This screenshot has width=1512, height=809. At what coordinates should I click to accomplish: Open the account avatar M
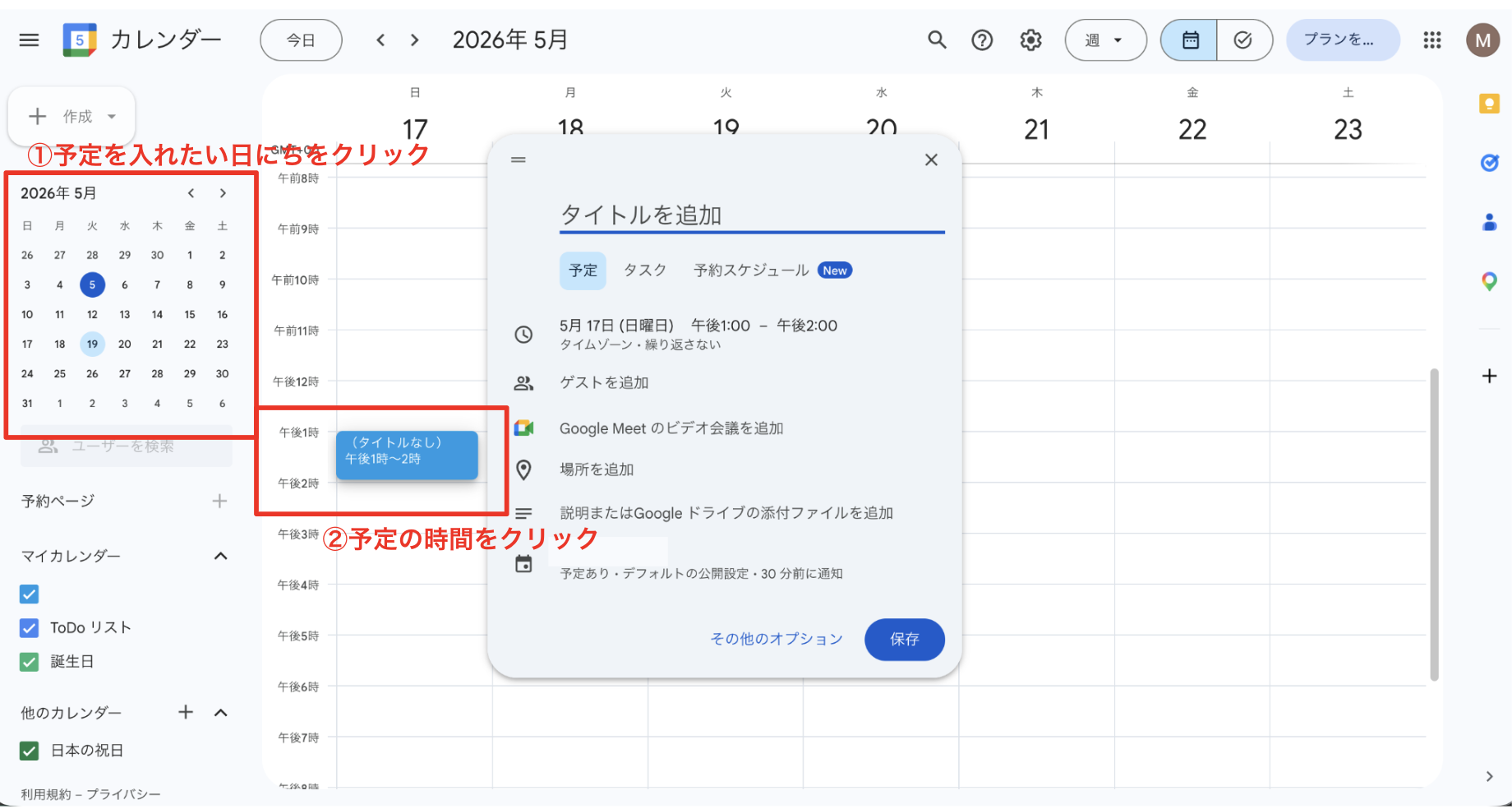click(x=1483, y=40)
